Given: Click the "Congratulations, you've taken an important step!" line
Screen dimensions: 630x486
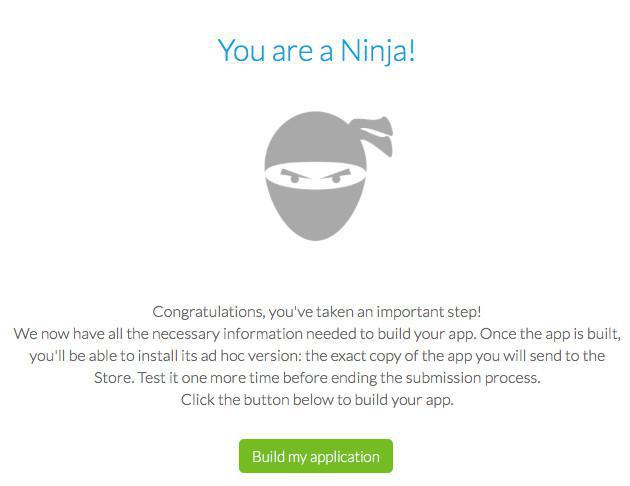Looking at the screenshot, I should point(316,312).
